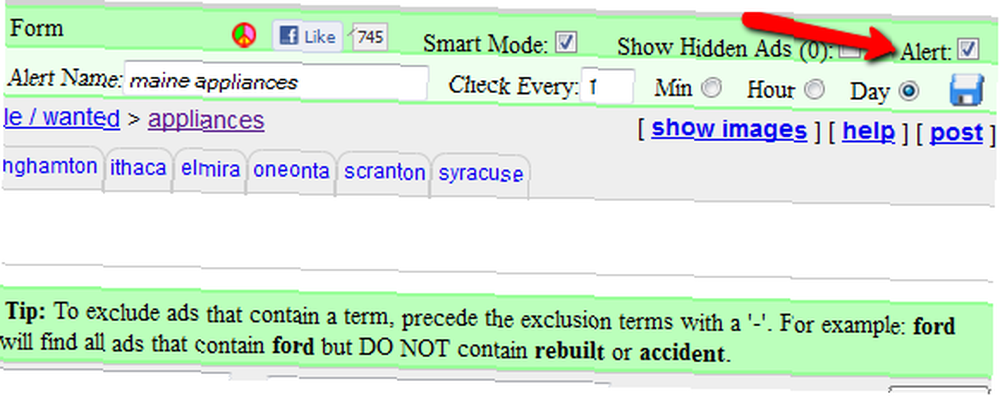1000x396 pixels.
Task: Switch to the oneonta tab
Action: [291, 171]
